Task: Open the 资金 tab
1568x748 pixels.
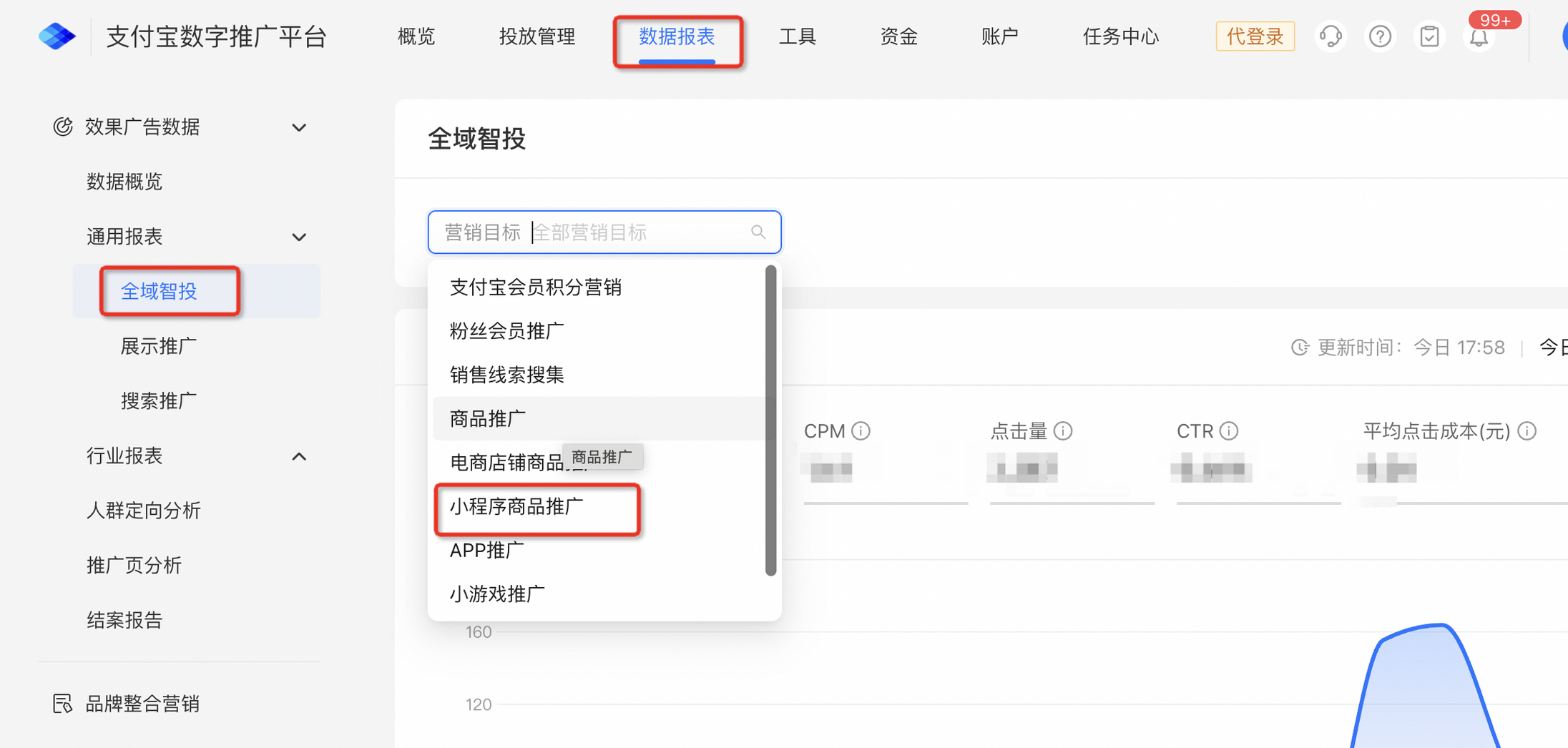Action: tap(898, 36)
